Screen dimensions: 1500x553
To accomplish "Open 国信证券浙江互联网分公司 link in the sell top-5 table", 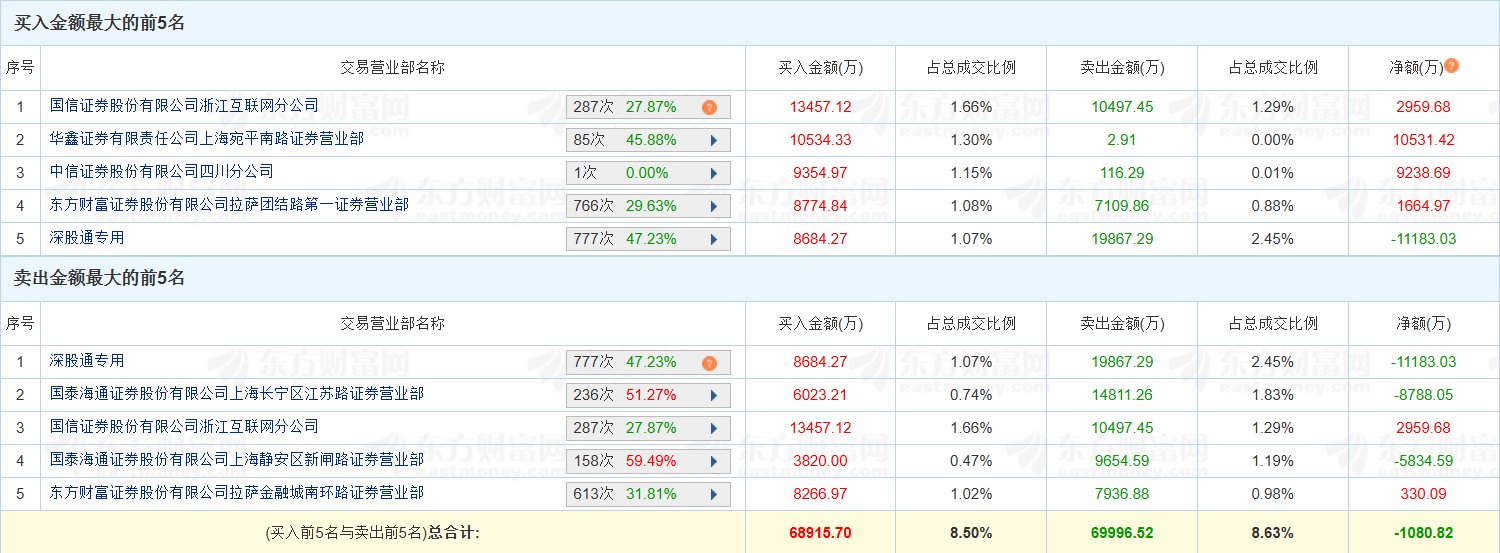I will [x=184, y=426].
